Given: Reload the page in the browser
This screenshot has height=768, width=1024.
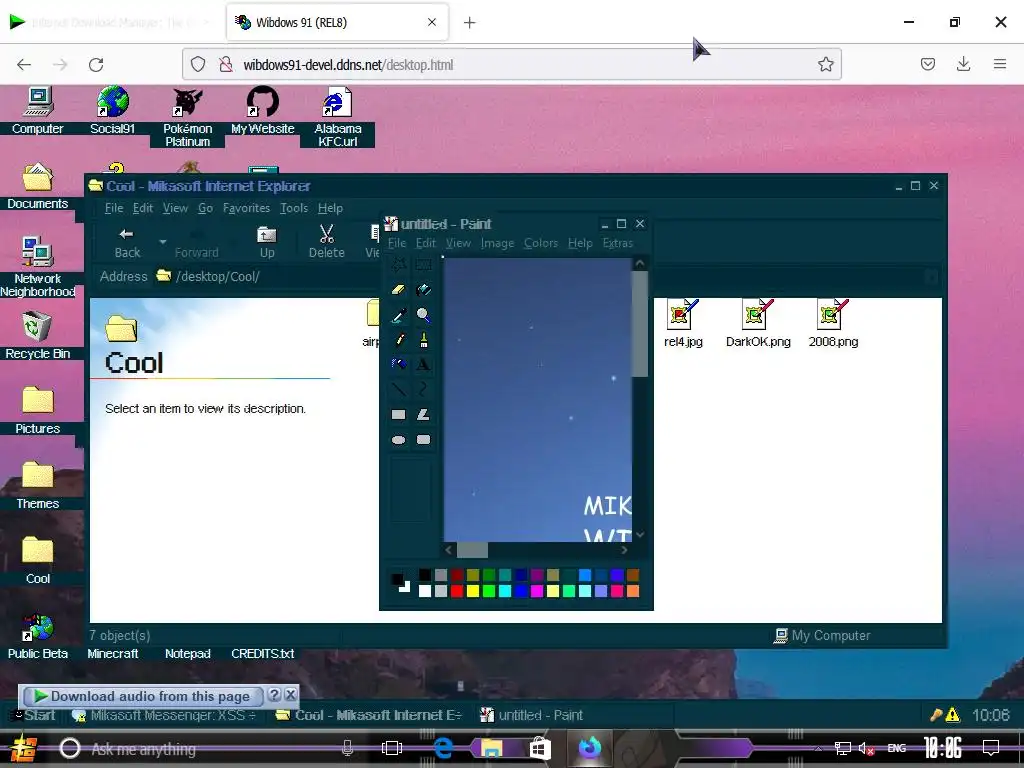Looking at the screenshot, I should click(x=96, y=64).
